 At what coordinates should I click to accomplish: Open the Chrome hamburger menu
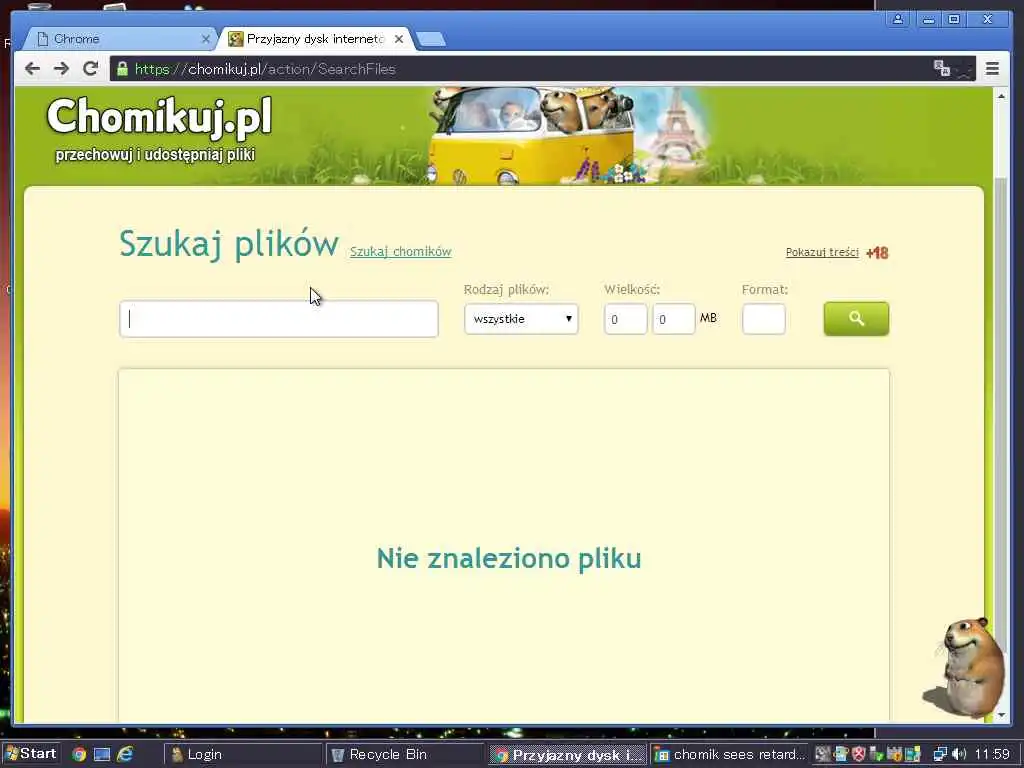pyautogui.click(x=992, y=69)
